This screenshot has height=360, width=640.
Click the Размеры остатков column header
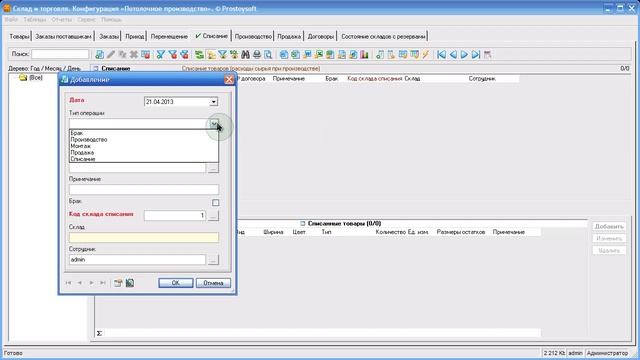tap(461, 232)
